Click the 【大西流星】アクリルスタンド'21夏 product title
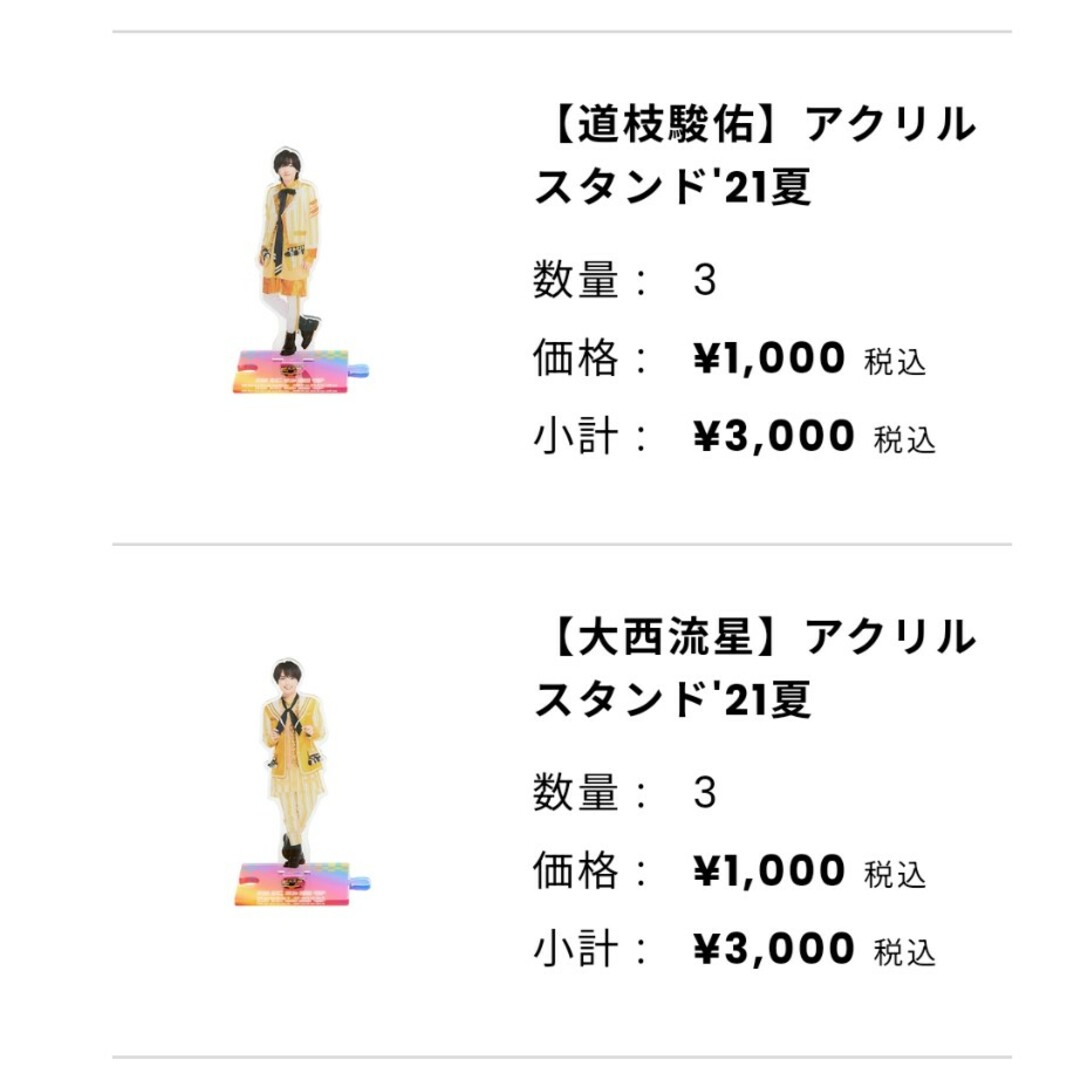Image resolution: width=1080 pixels, height=1080 pixels. (x=756, y=668)
